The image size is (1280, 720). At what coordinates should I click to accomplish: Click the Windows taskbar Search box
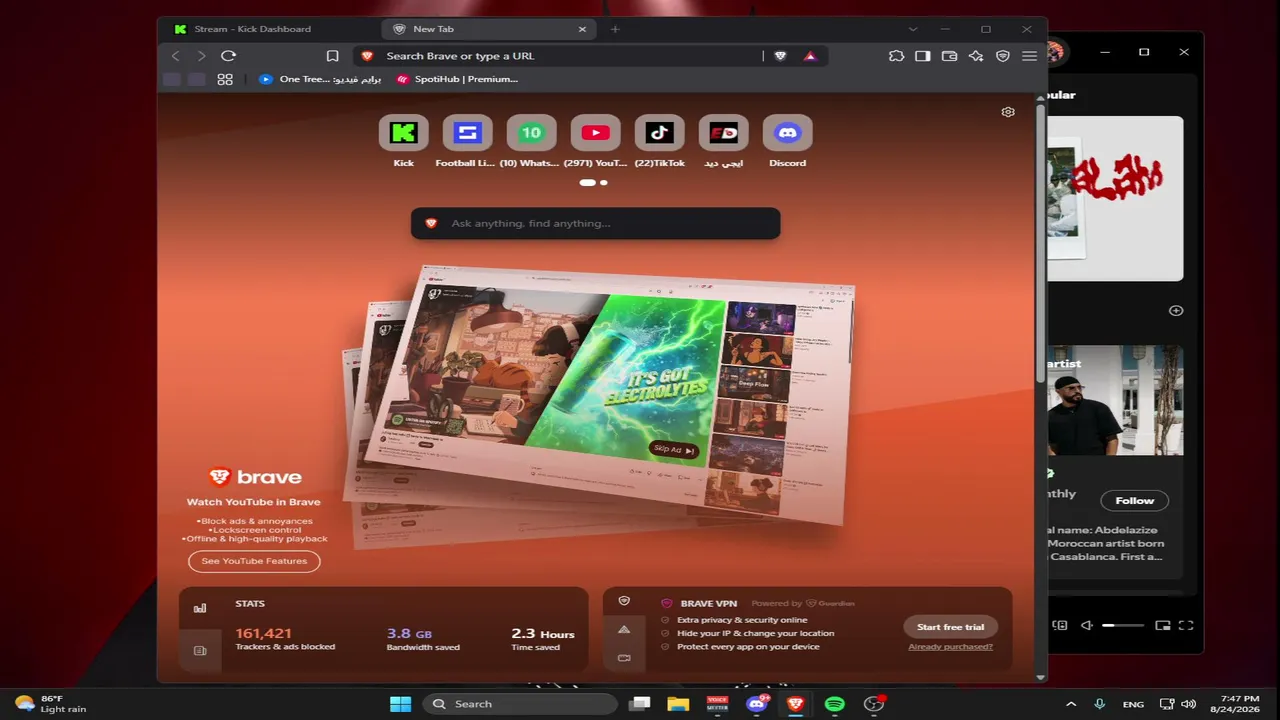pyautogui.click(x=520, y=704)
